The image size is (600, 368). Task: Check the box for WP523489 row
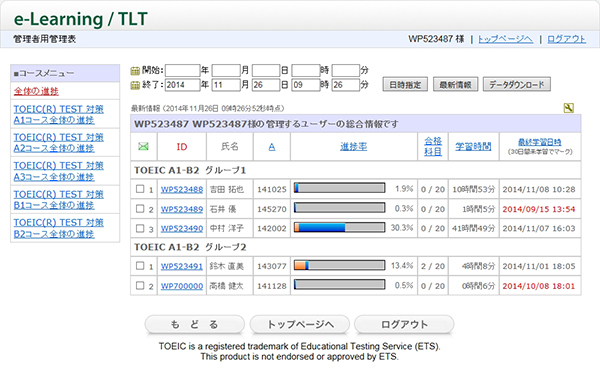140,209
